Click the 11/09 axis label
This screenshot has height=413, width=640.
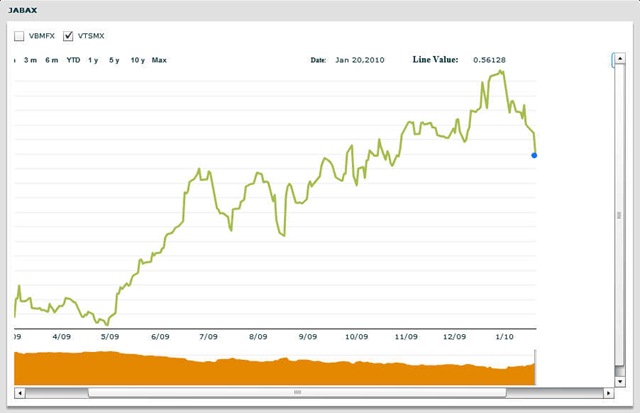pos(406,337)
